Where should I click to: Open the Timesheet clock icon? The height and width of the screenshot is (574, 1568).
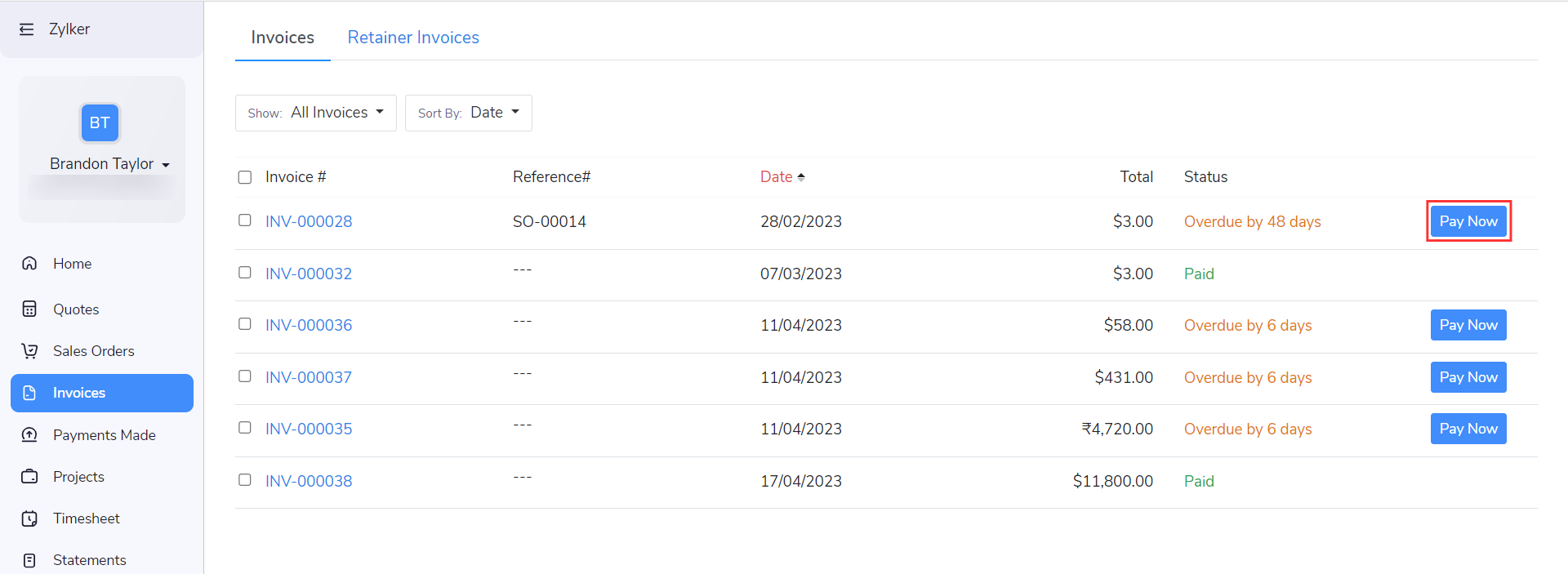(x=29, y=518)
